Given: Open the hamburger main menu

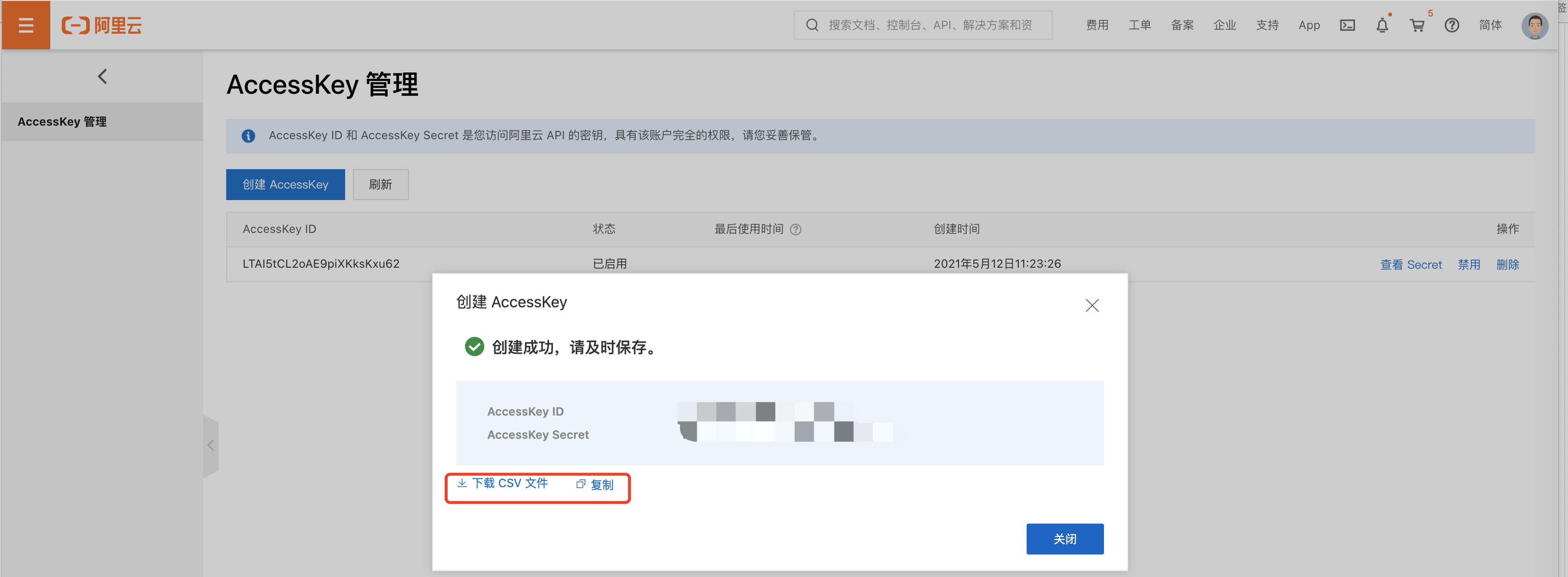Looking at the screenshot, I should pyautogui.click(x=26, y=25).
